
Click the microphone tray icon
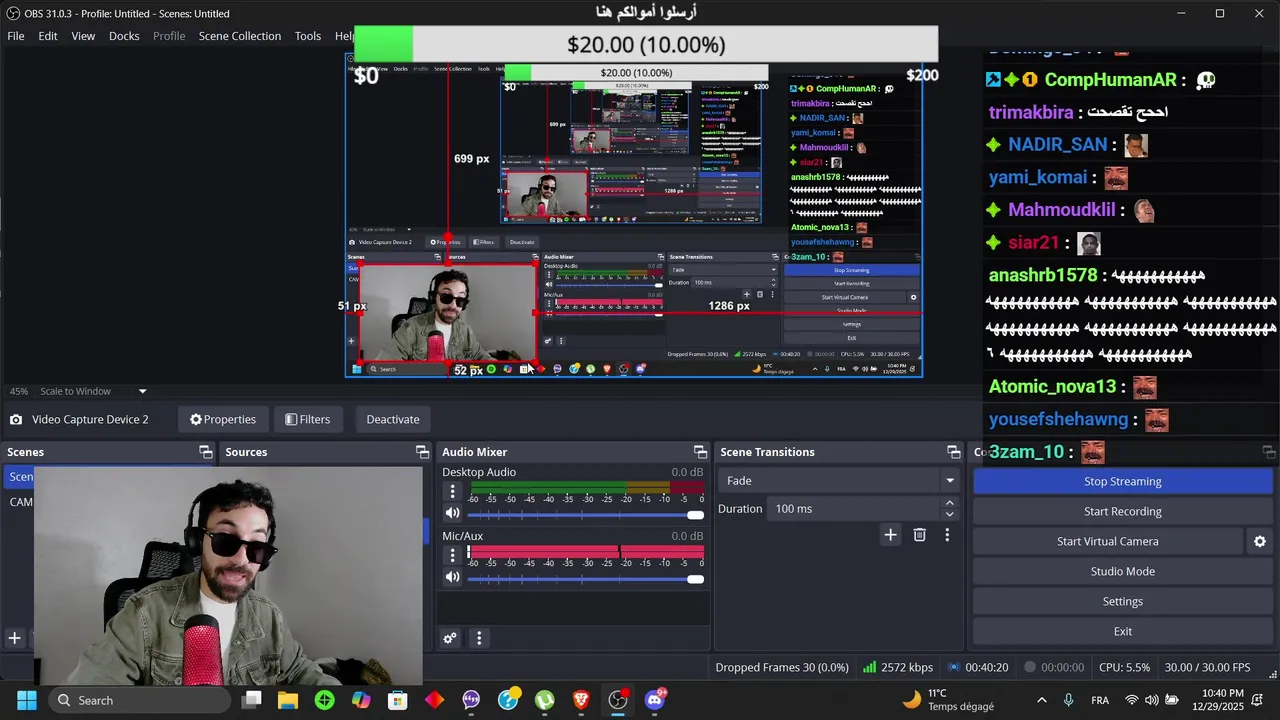point(1069,700)
